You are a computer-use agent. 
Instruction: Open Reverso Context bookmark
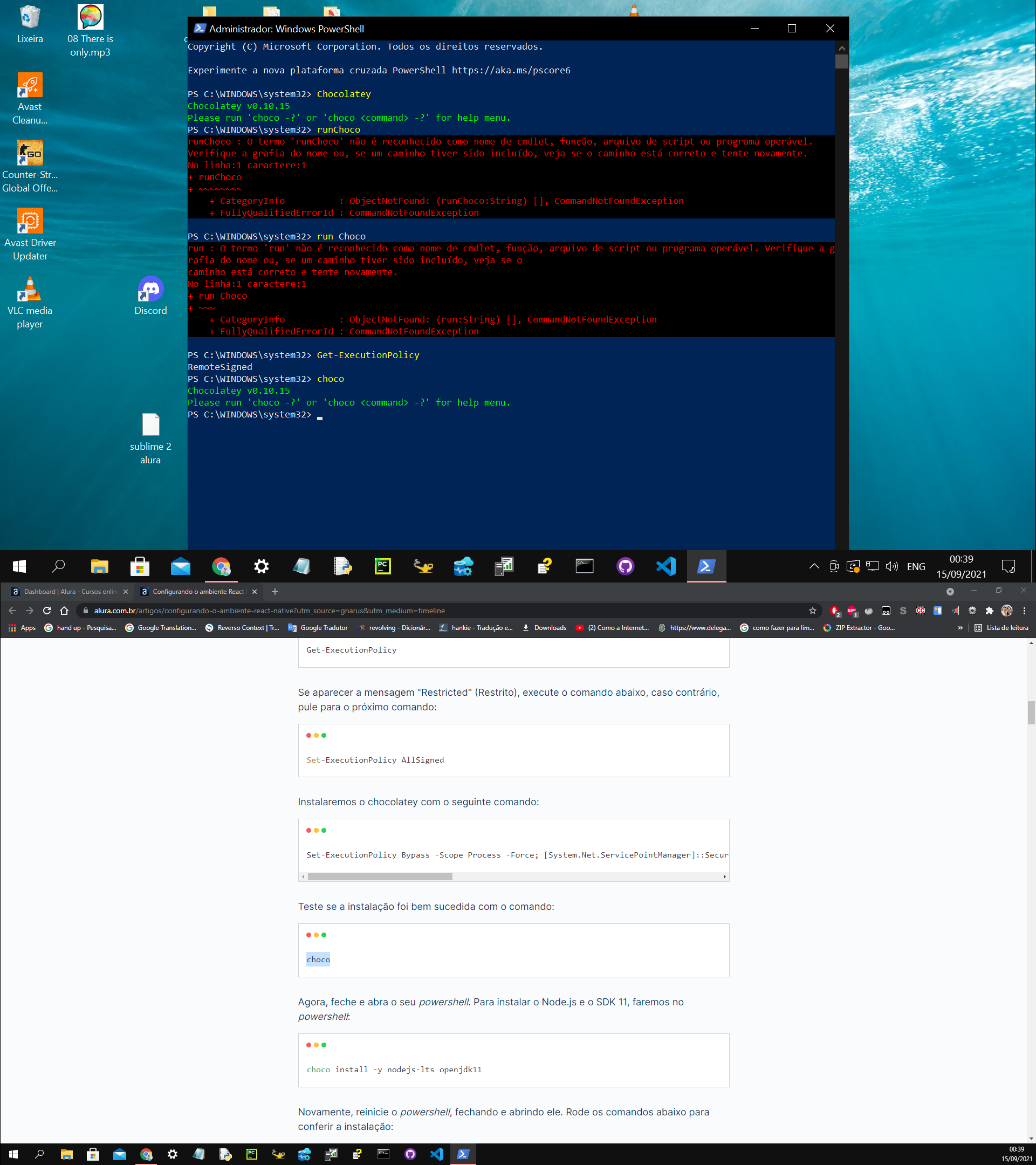click(242, 627)
